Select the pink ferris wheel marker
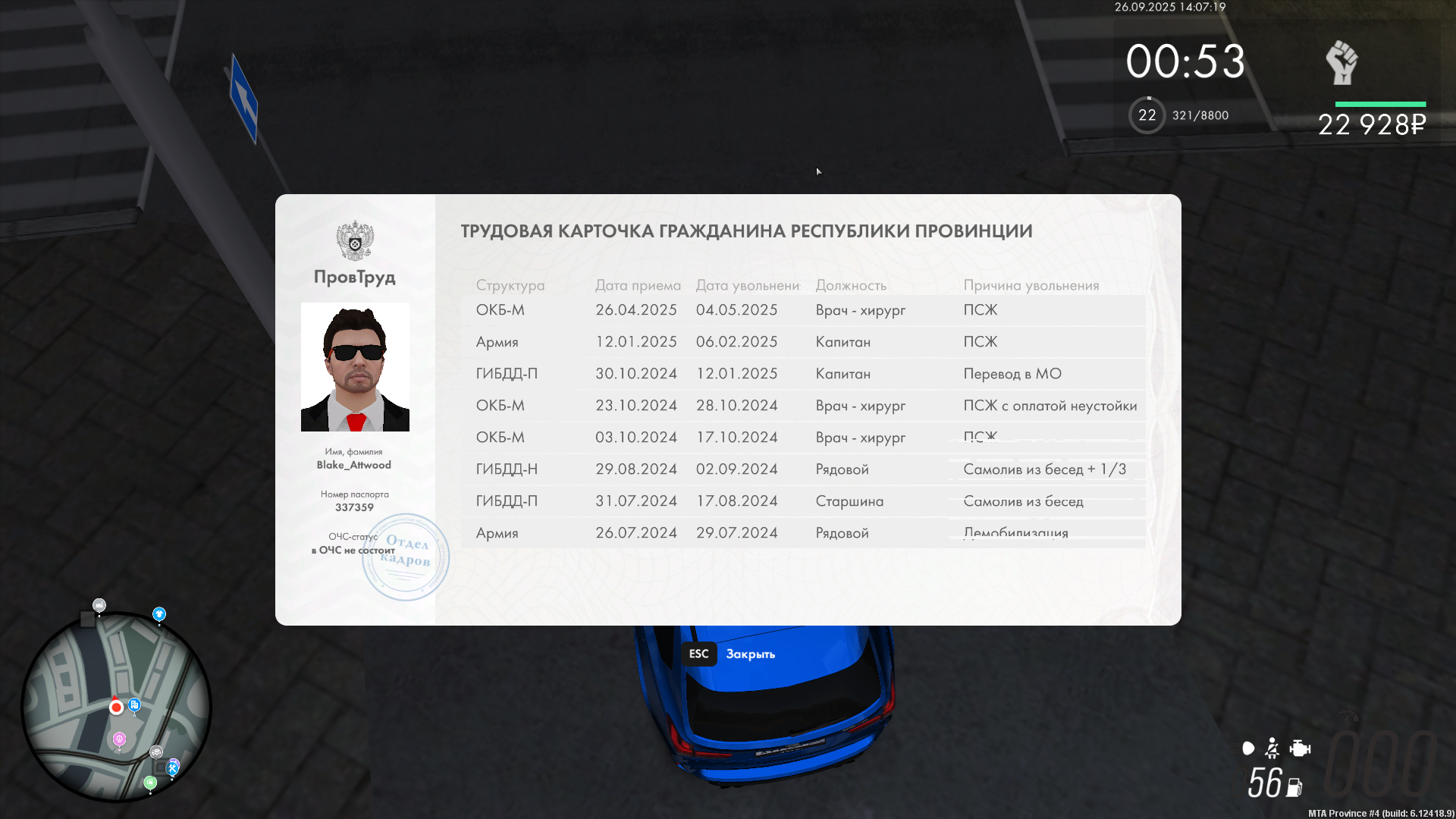Viewport: 1456px width, 819px height. [119, 738]
